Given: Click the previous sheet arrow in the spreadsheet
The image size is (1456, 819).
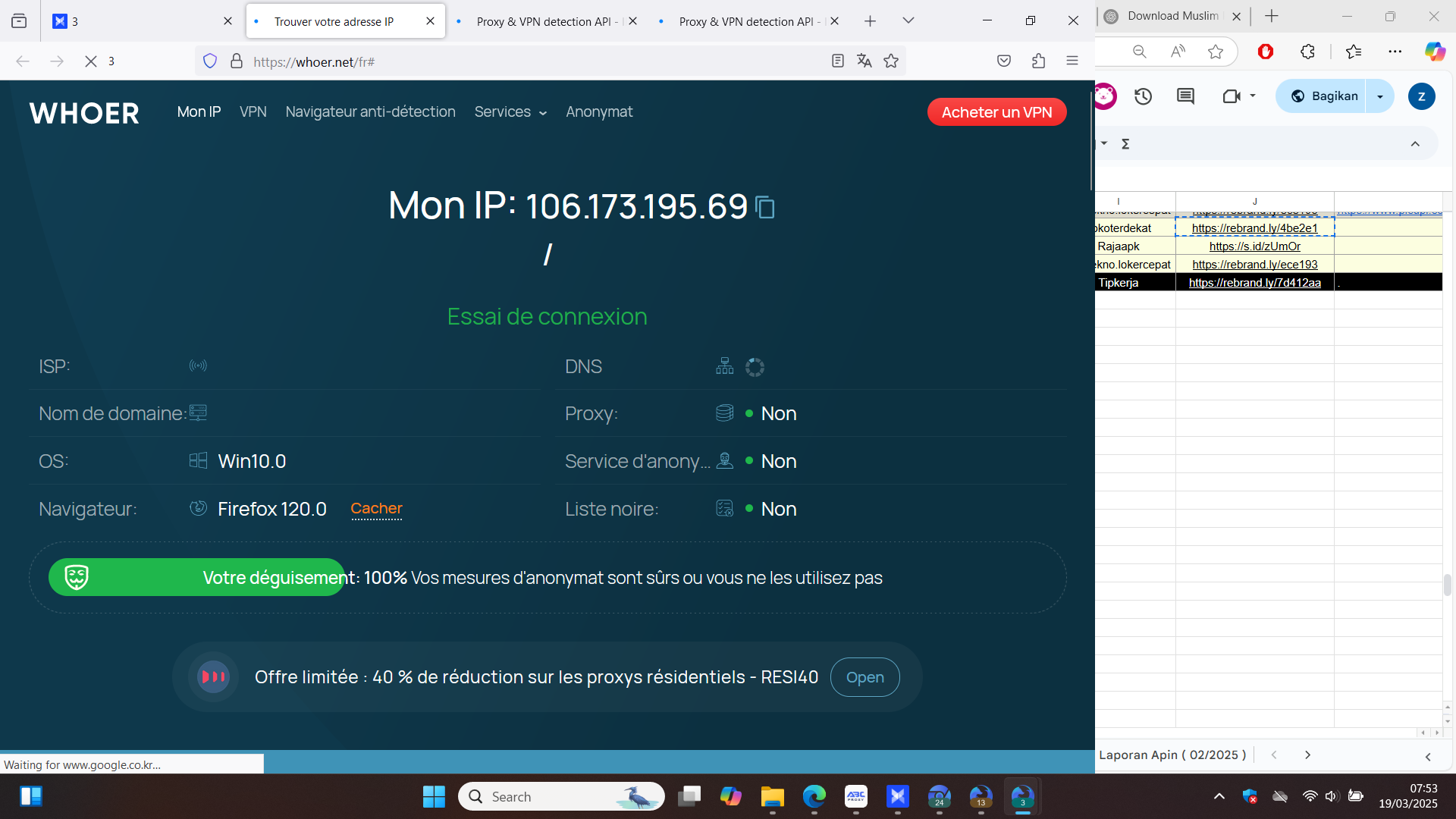Looking at the screenshot, I should tap(1274, 755).
